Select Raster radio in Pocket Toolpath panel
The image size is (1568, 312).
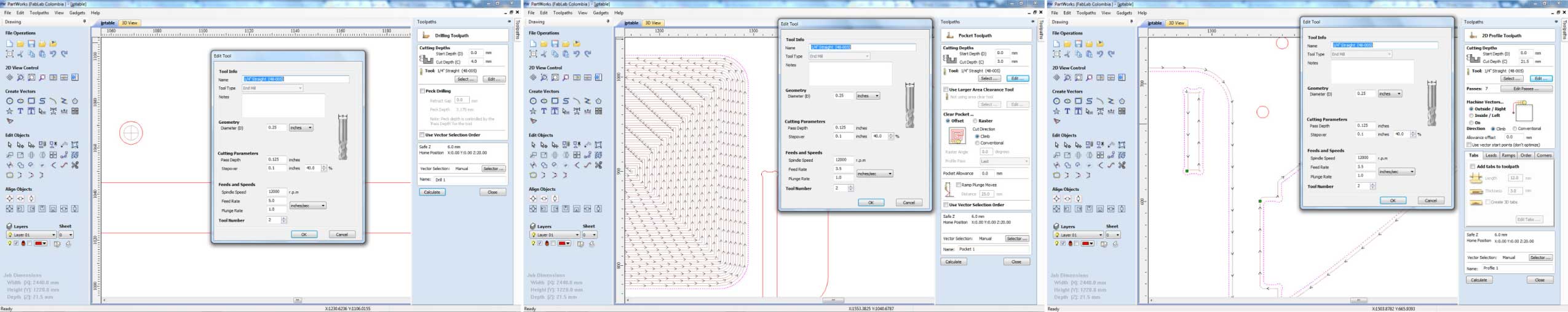click(x=975, y=121)
